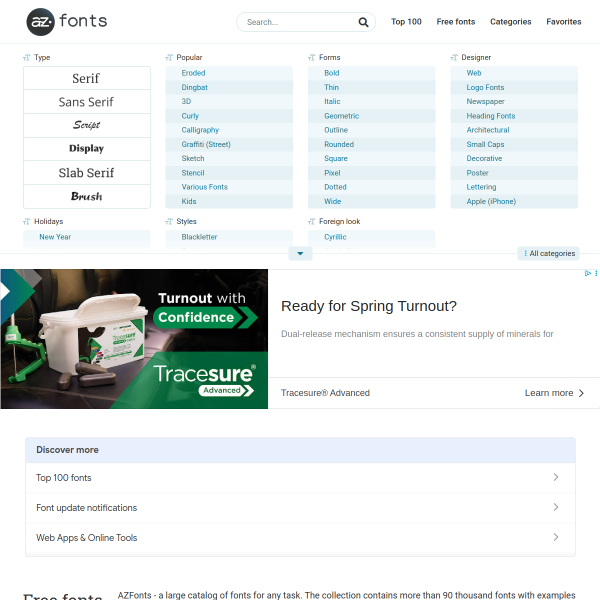
Task: Open the Rounded category
Action: [372, 144]
